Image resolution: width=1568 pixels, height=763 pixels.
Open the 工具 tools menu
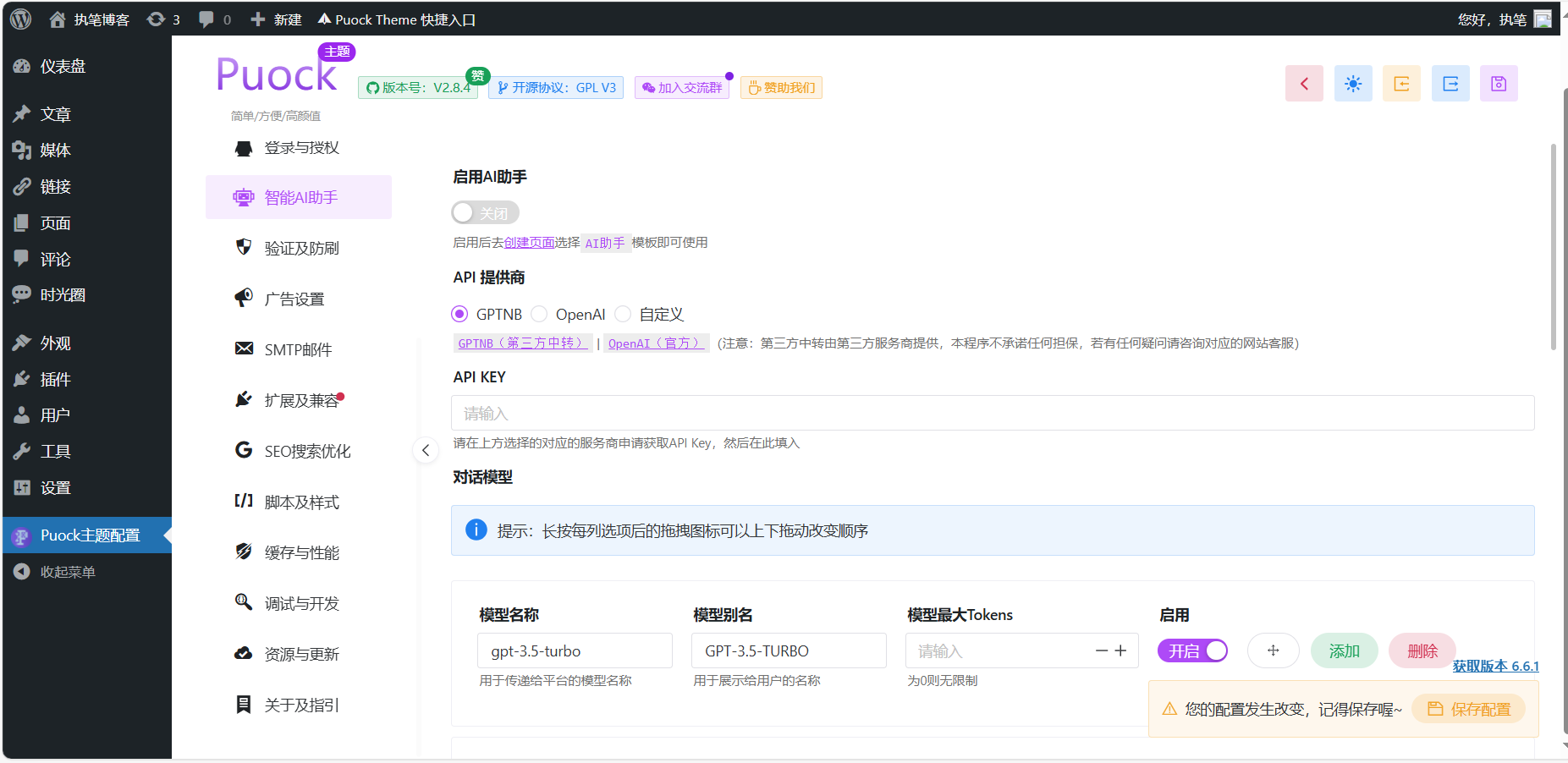[87, 452]
